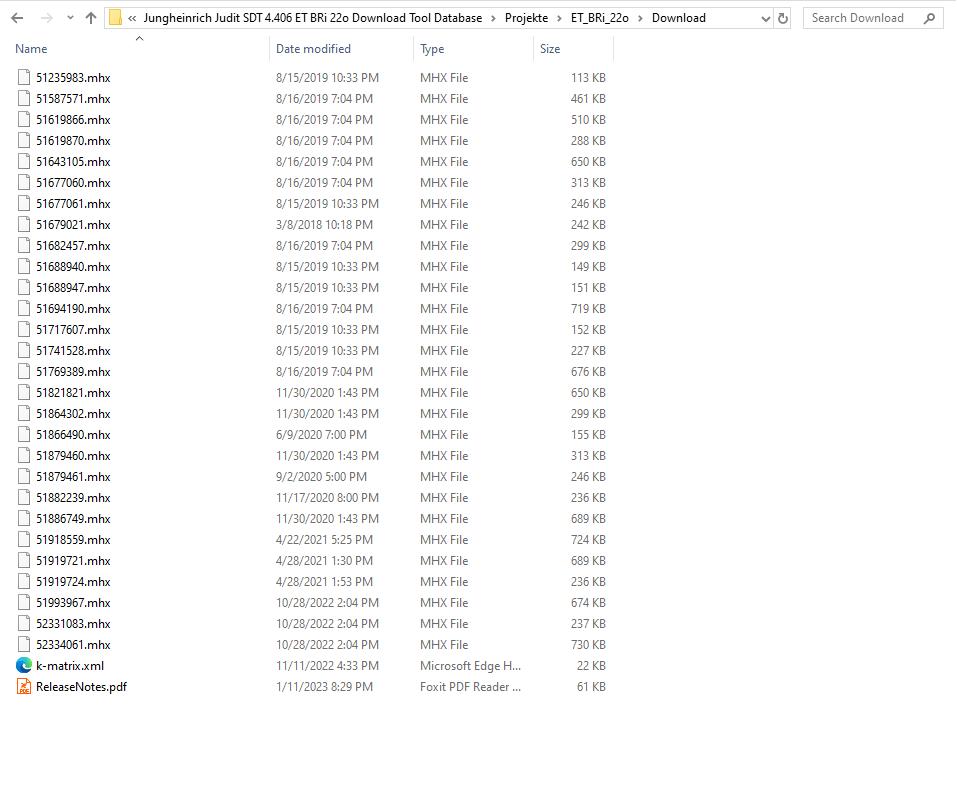This screenshot has width=957, height=796.
Task: Sort by Date modified column header
Action: tap(313, 49)
